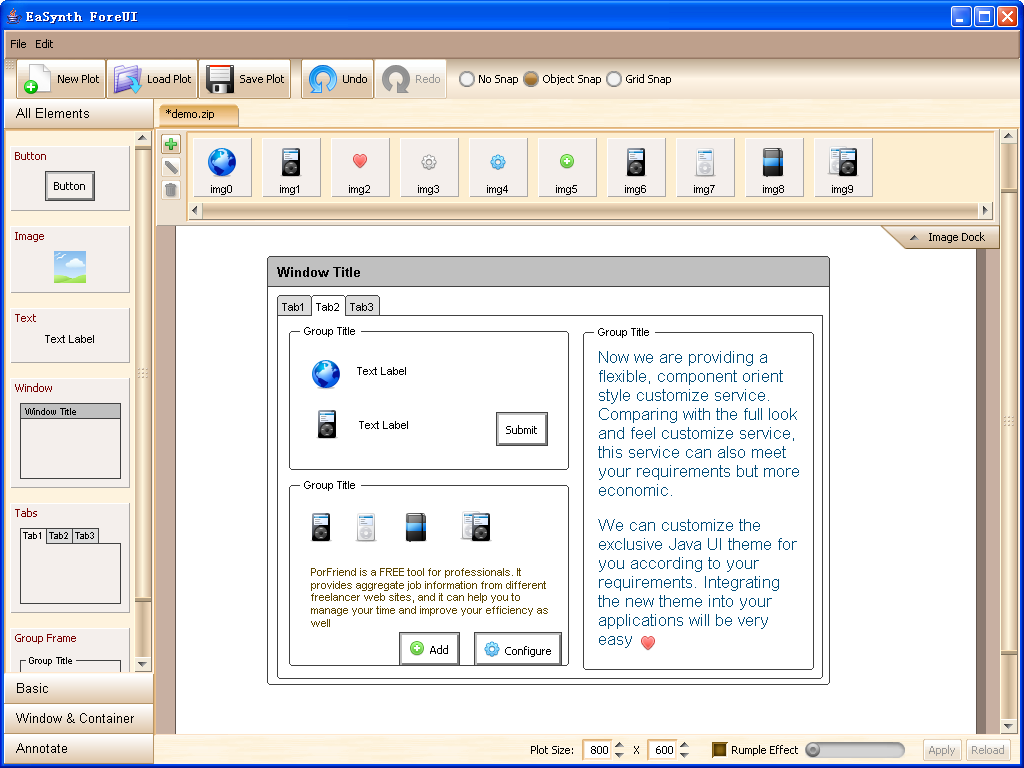Viewport: 1024px width, 768px height.
Task: Expand the Window & Container section
Action: pyautogui.click(x=77, y=718)
